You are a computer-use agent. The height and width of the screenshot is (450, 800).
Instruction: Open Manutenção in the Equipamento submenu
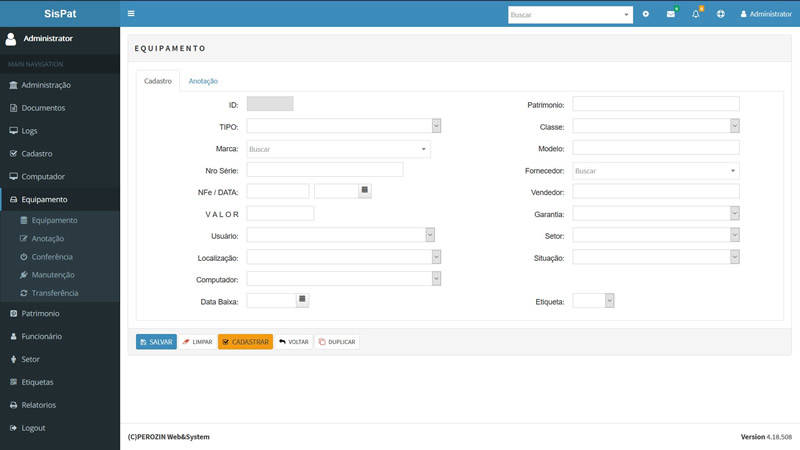[52, 275]
